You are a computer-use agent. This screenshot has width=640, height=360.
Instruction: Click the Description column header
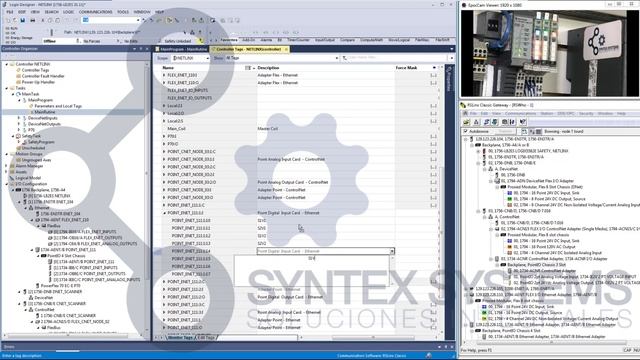269,68
